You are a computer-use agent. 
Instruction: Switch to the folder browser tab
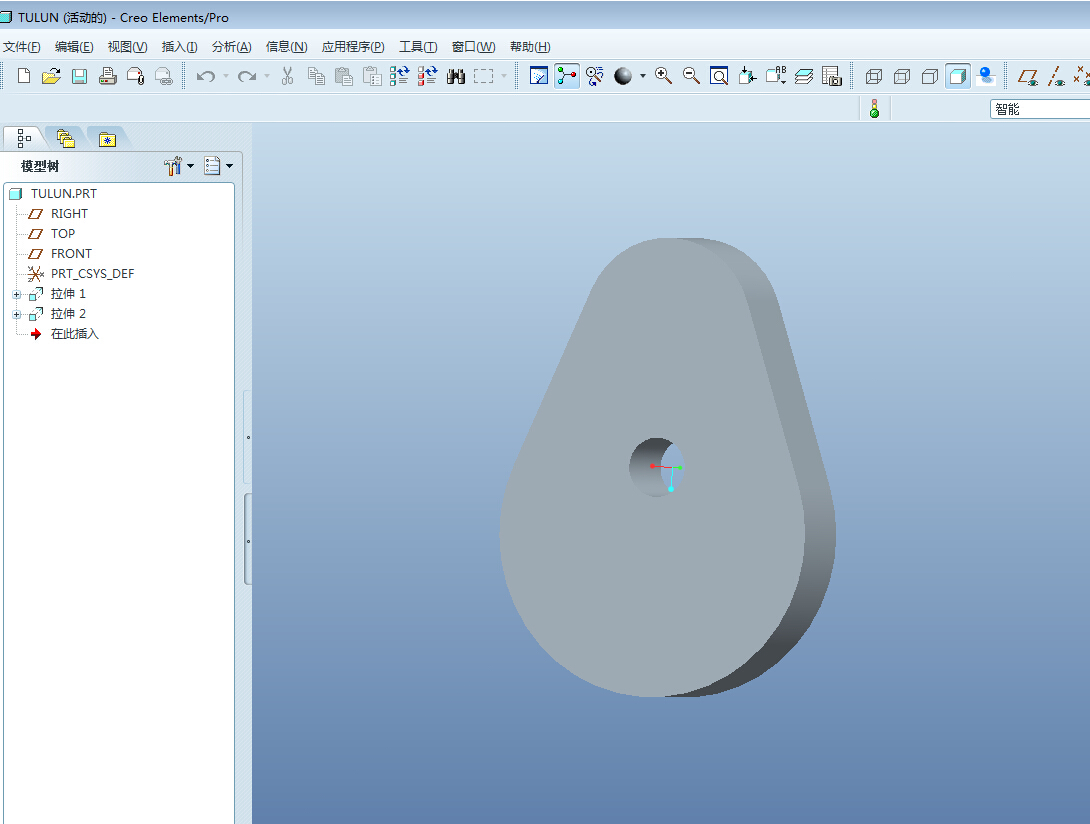[x=65, y=138]
